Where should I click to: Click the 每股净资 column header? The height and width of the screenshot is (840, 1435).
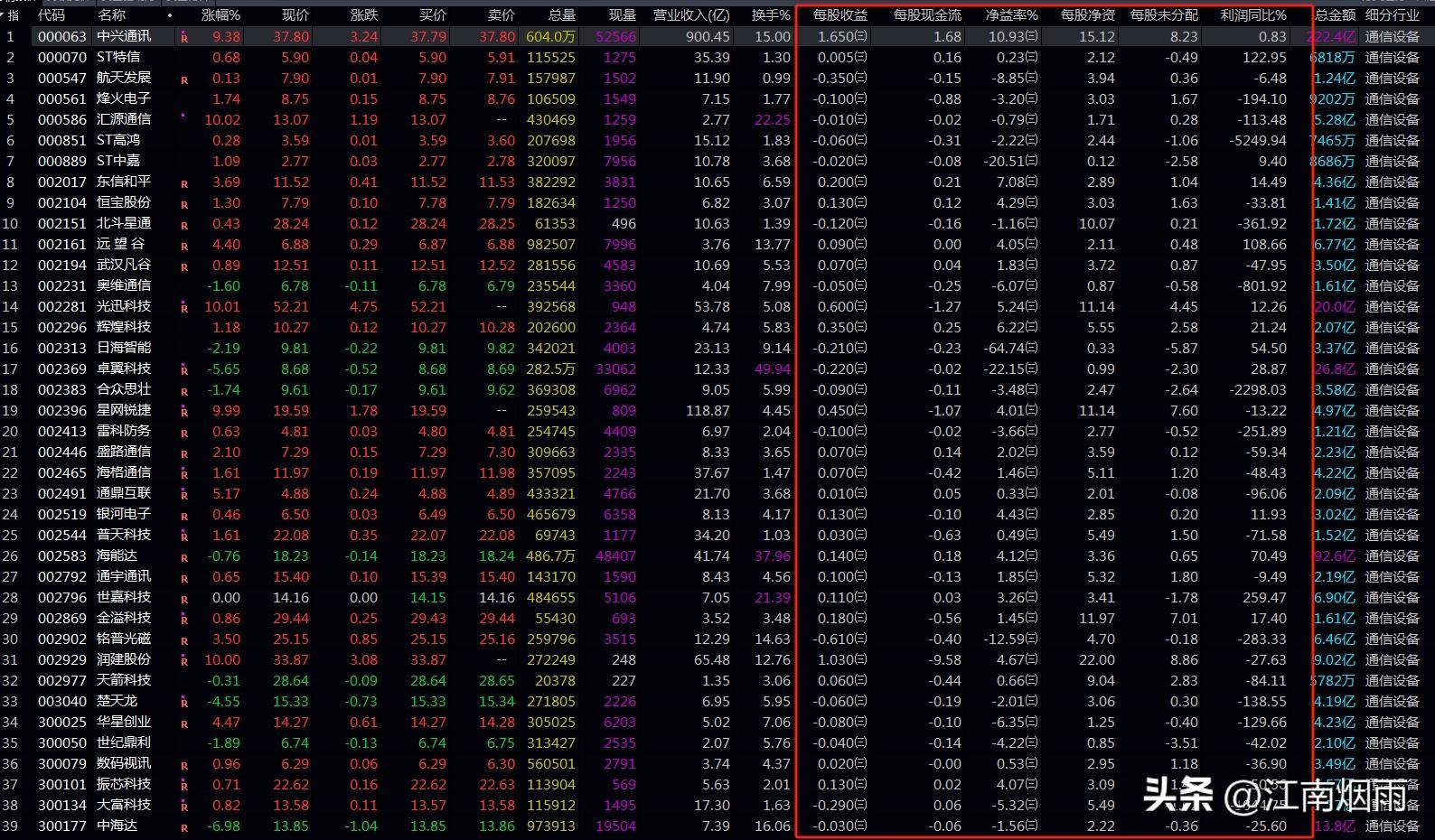click(x=1088, y=15)
